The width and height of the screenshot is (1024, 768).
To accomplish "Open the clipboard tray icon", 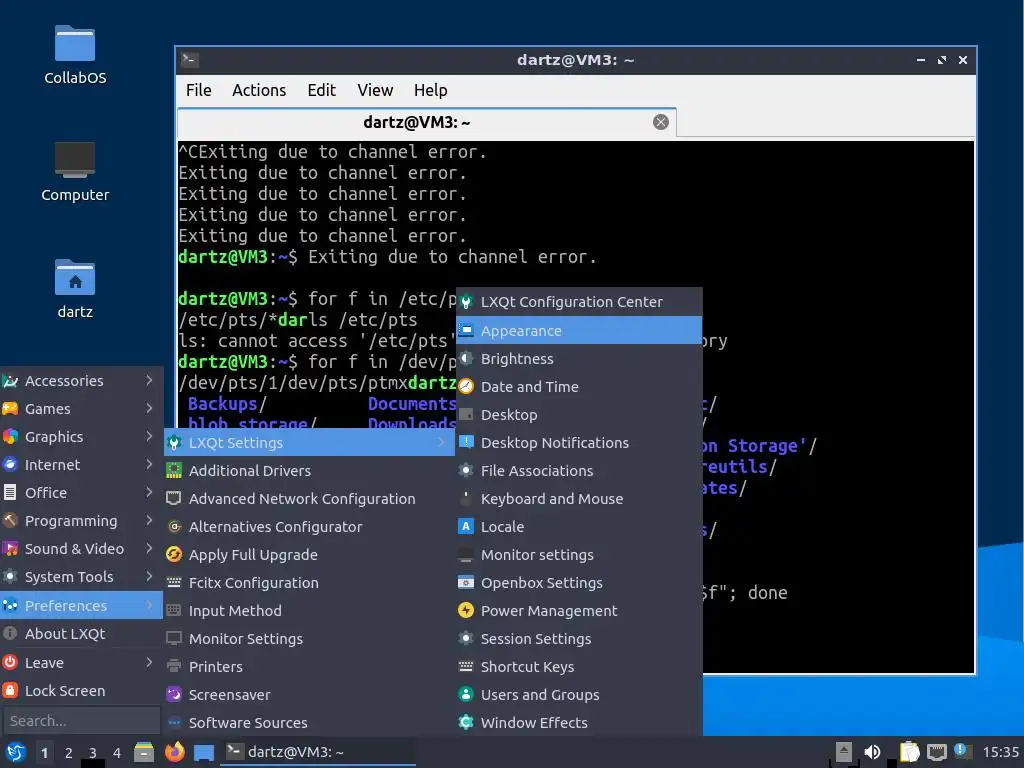I will point(908,752).
